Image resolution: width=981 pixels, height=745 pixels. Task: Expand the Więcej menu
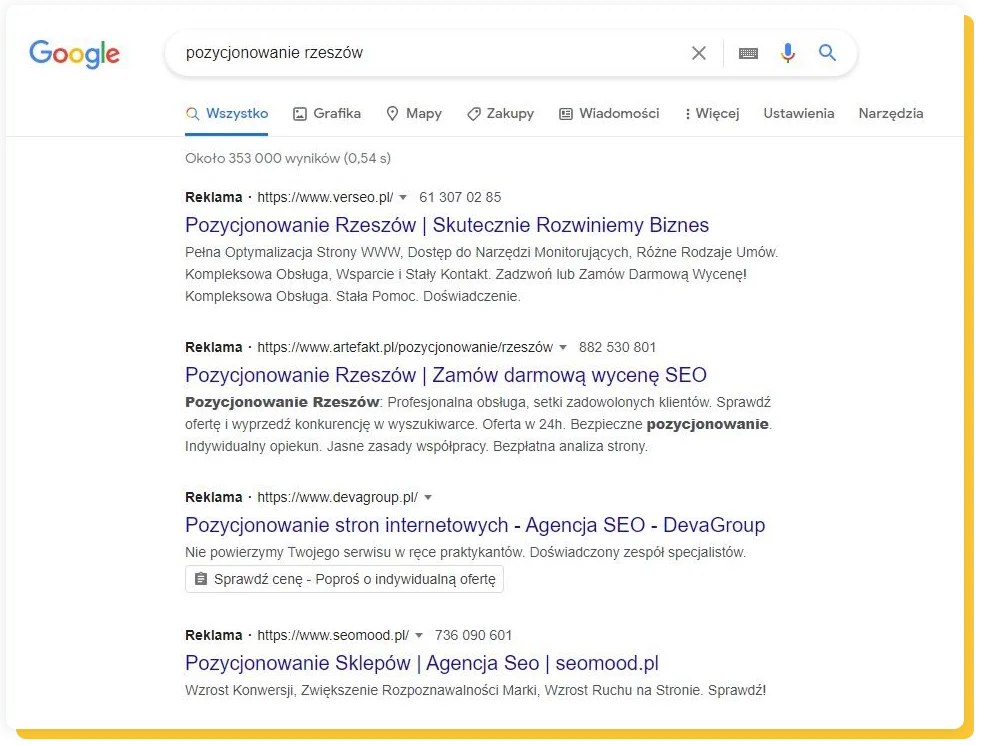[712, 114]
